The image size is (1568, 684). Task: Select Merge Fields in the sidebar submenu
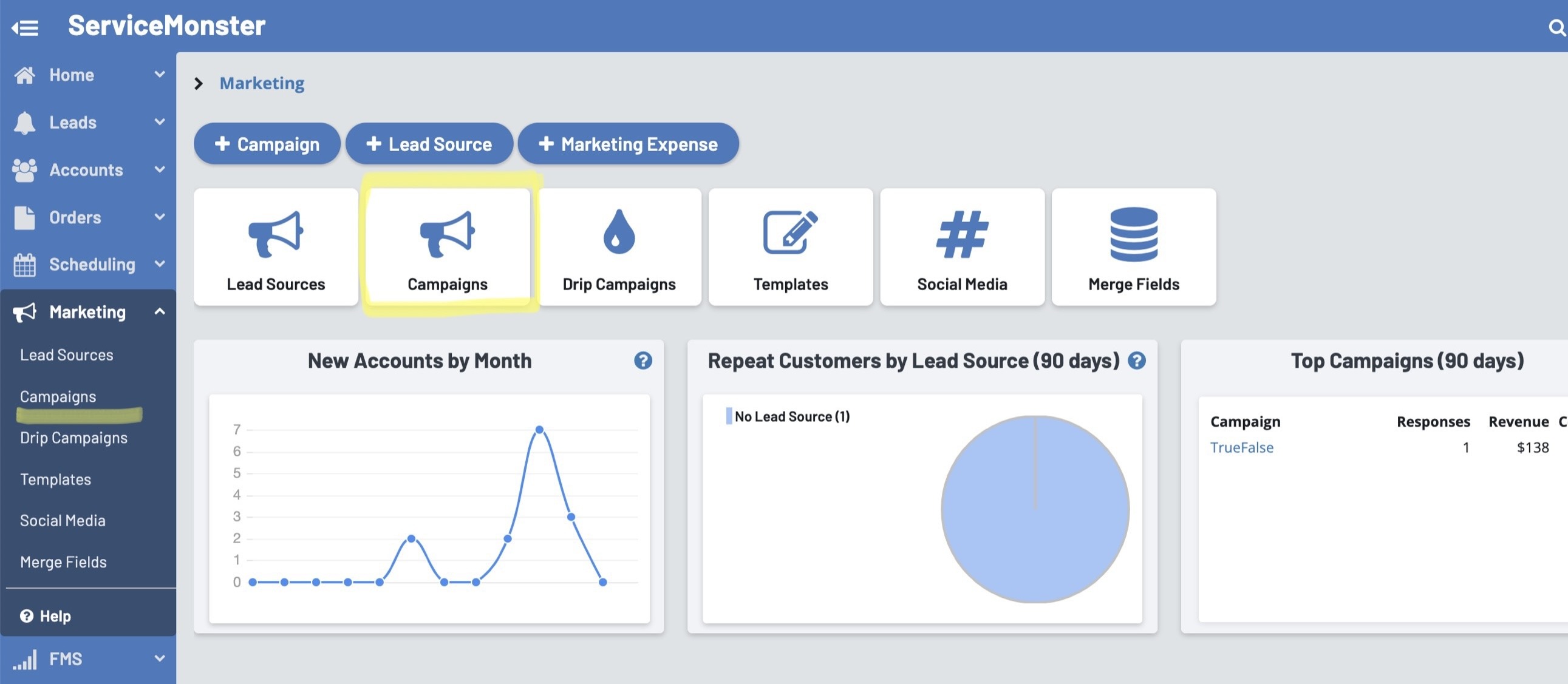click(63, 561)
